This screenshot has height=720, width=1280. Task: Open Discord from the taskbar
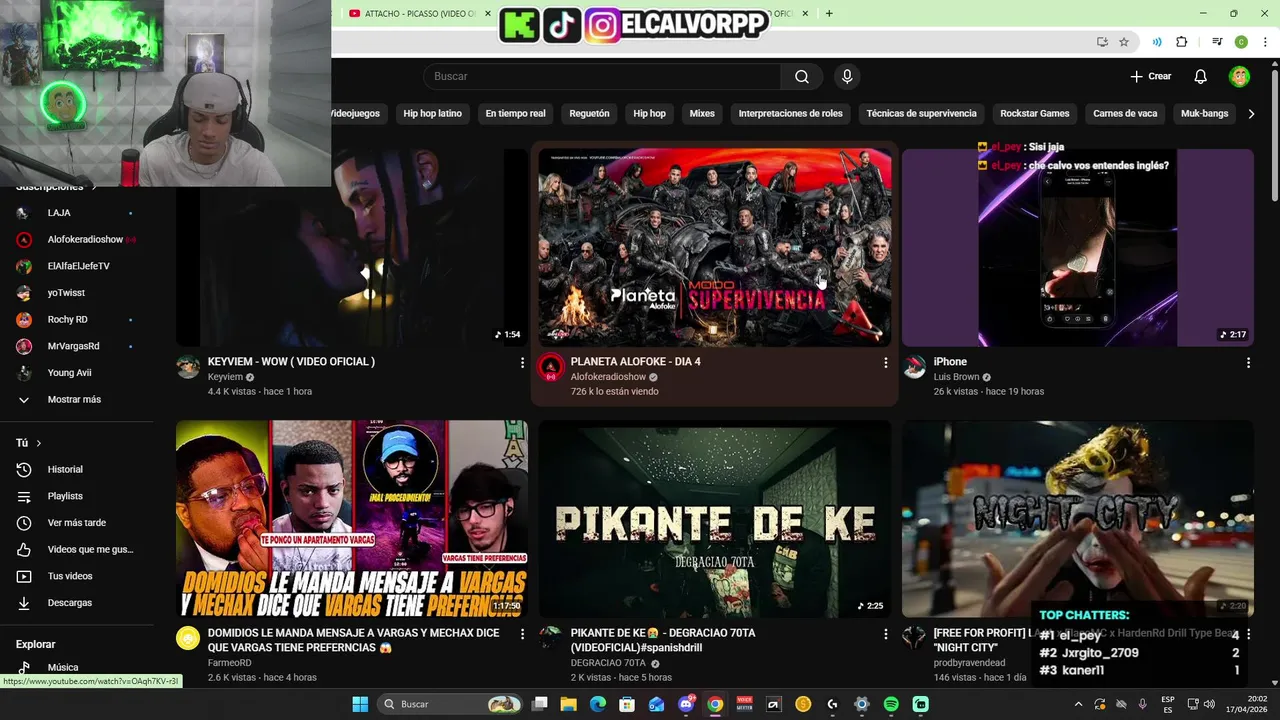[x=686, y=704]
